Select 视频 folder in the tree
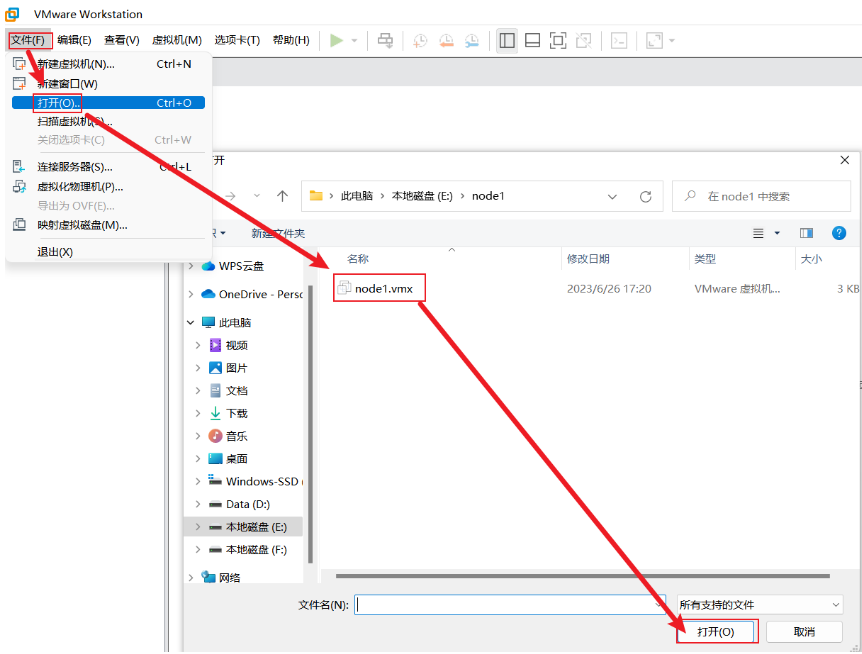Viewport: 862px width, 654px height. (x=236, y=346)
